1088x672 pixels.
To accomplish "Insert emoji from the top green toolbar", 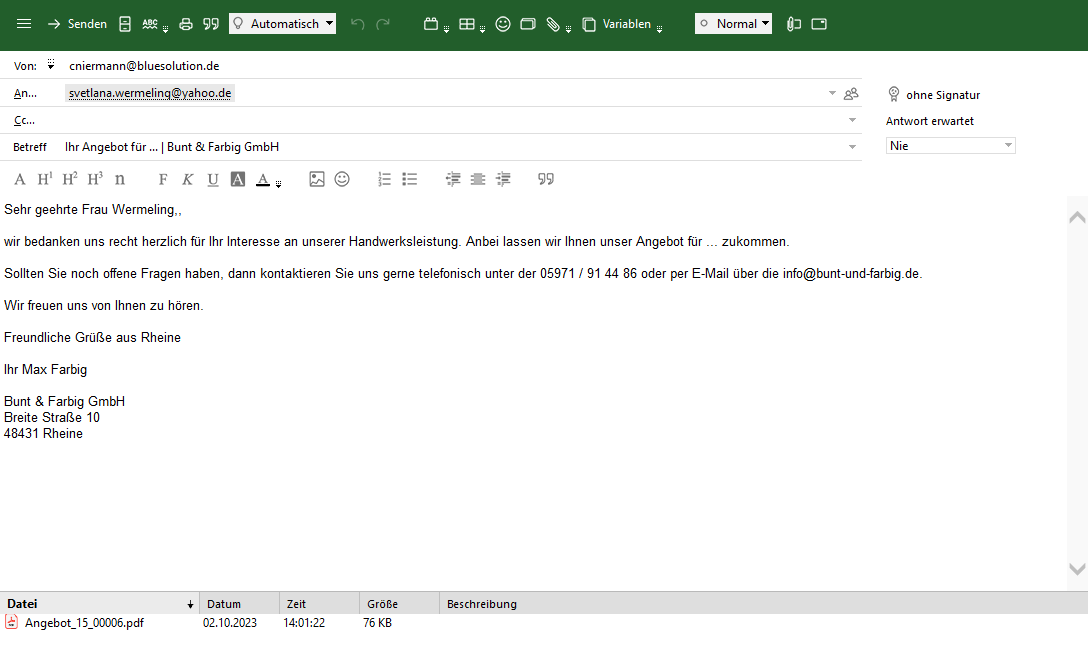I will click(x=503, y=24).
